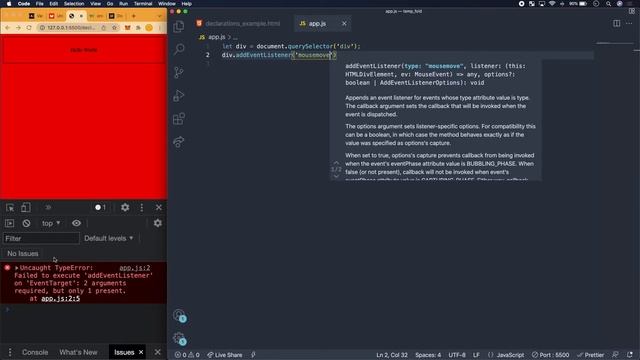Screen dimensions: 640x360
Task: Close the DevTools drawer
Action: (158, 352)
